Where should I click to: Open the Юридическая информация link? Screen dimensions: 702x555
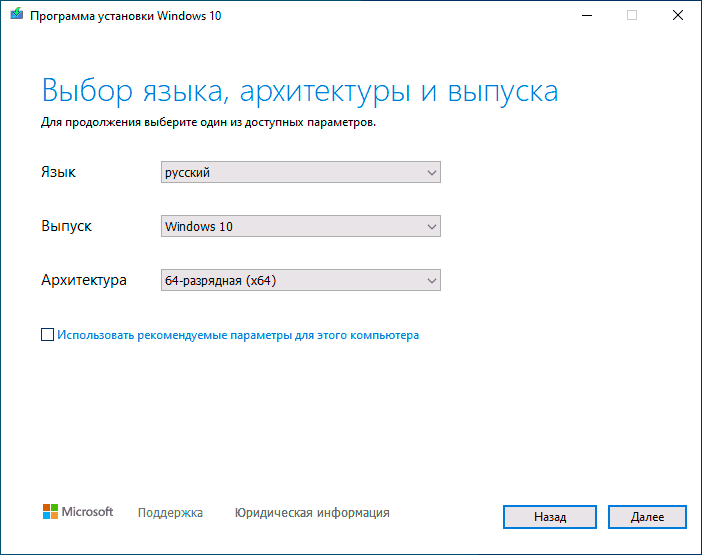pyautogui.click(x=312, y=513)
